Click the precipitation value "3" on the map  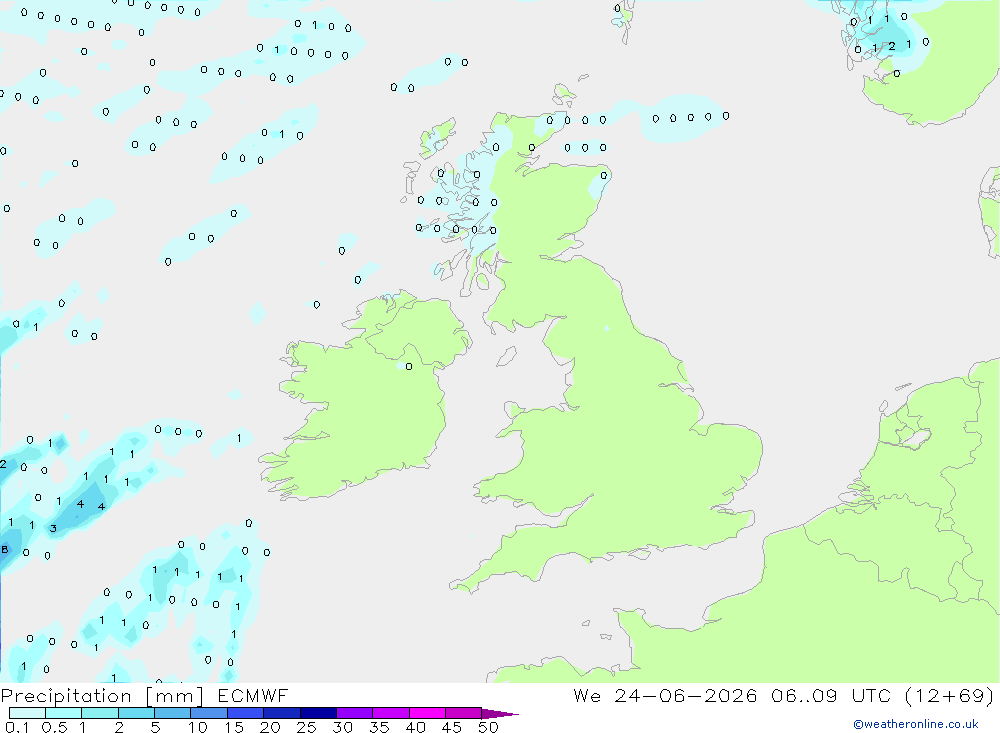tap(53, 528)
